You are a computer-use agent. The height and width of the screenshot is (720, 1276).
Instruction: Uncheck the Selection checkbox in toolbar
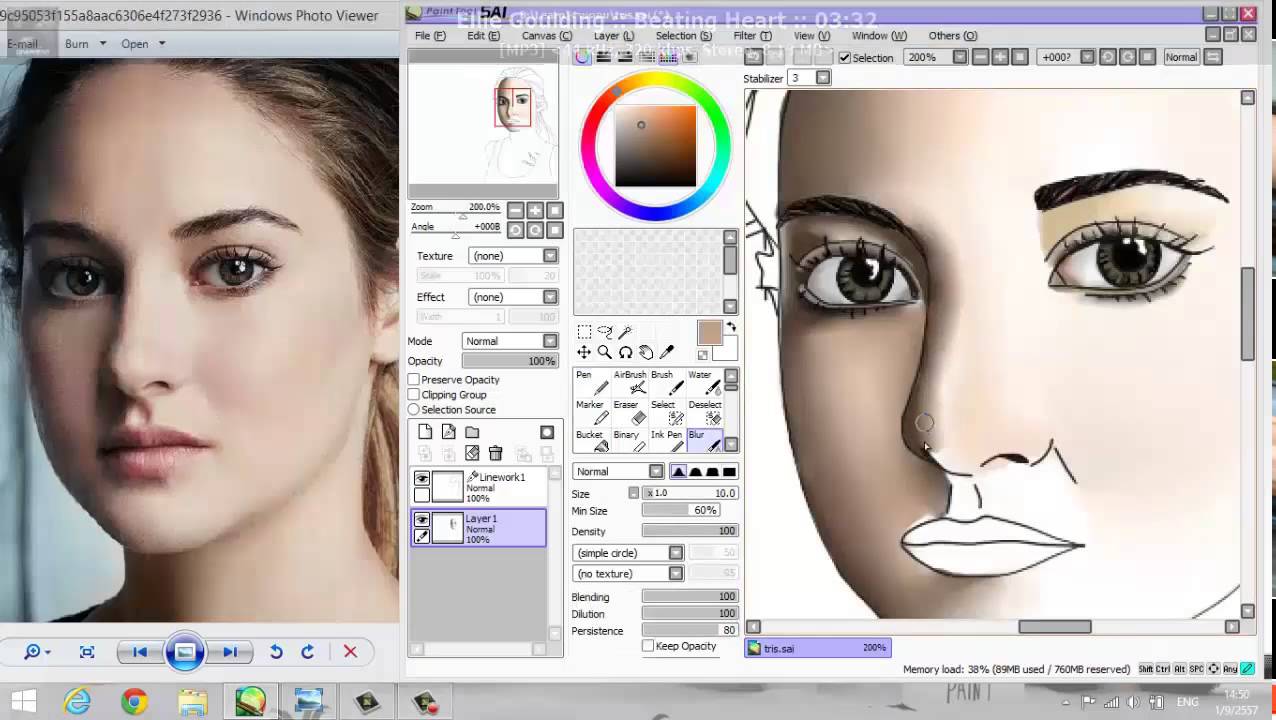pos(845,58)
